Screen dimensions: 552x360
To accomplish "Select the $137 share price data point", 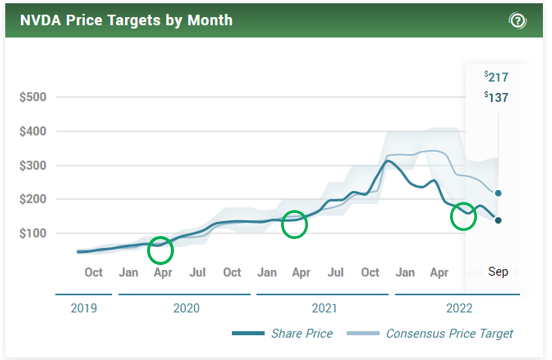I will [x=498, y=220].
